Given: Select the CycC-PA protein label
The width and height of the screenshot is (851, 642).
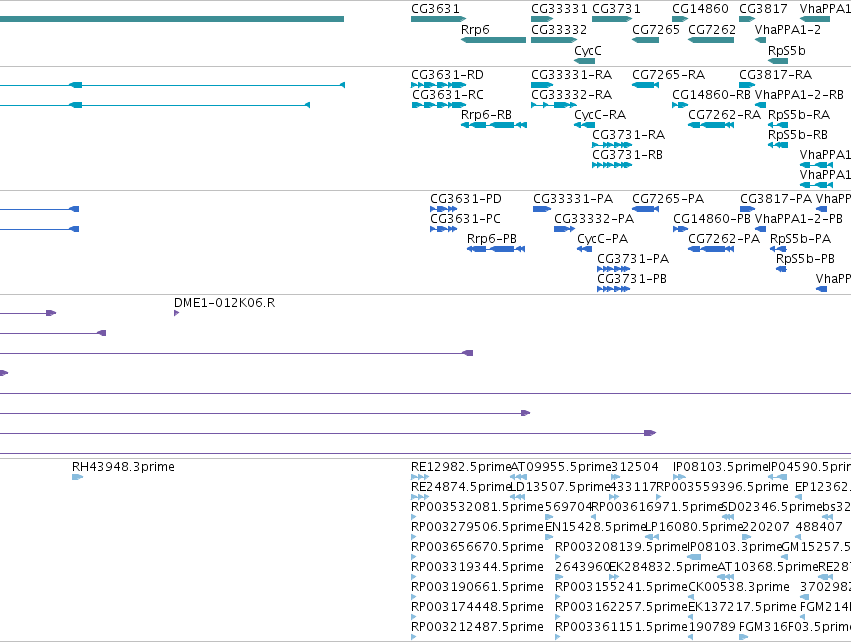Looking at the screenshot, I should [602, 239].
